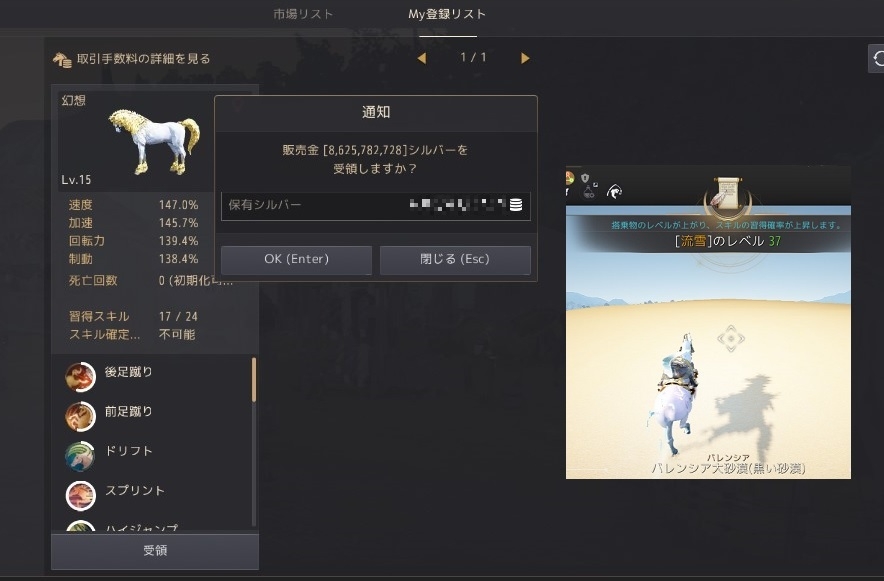Go to previous page with left arrow
884x581 pixels.
pyautogui.click(x=422, y=58)
